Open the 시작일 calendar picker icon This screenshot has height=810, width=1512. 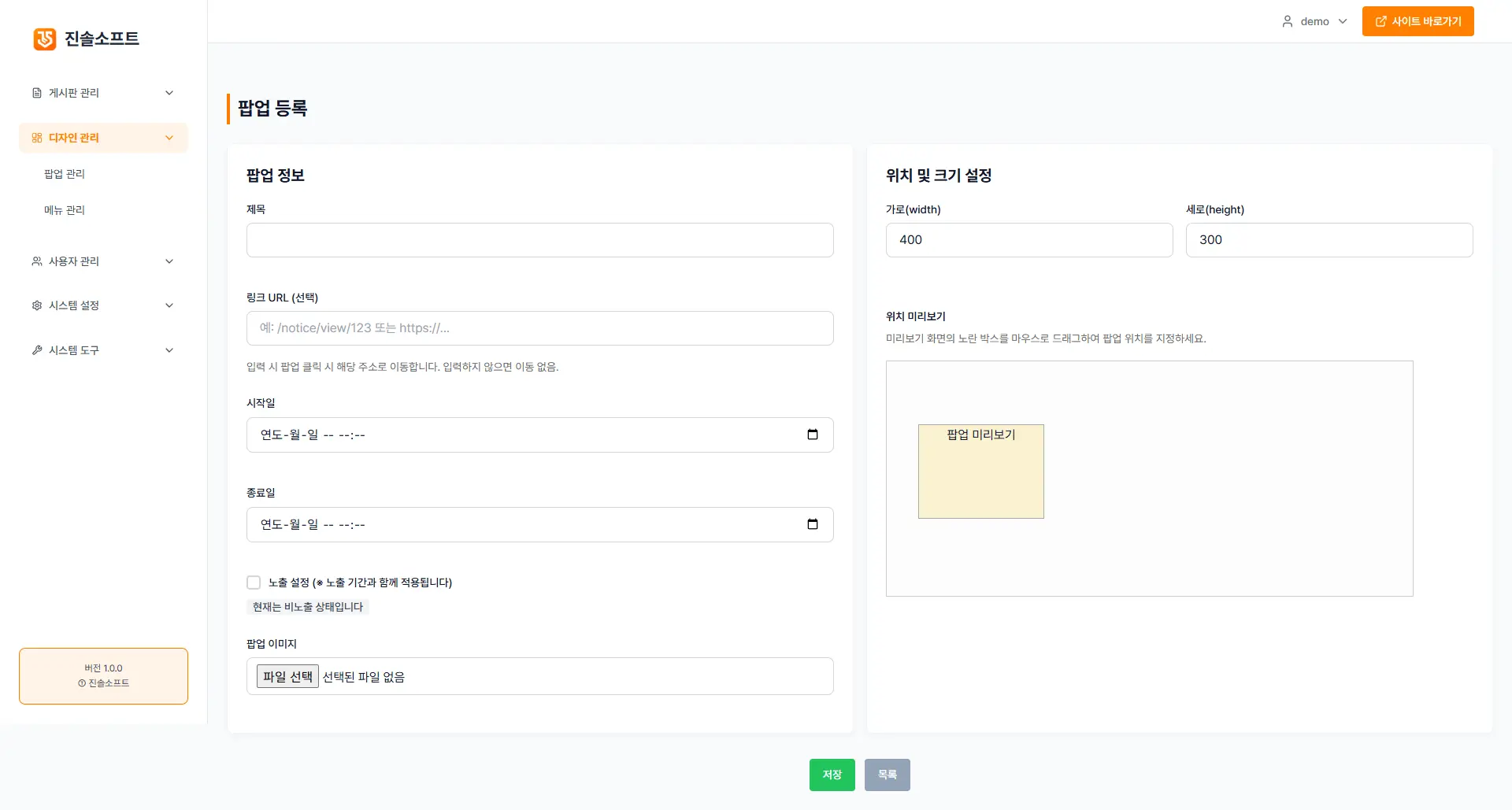pyautogui.click(x=813, y=435)
